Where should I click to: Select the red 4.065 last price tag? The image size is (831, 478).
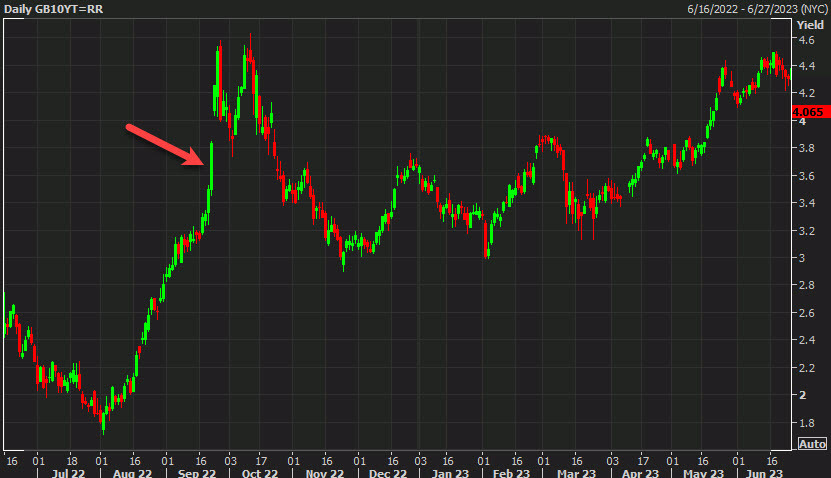coord(809,112)
